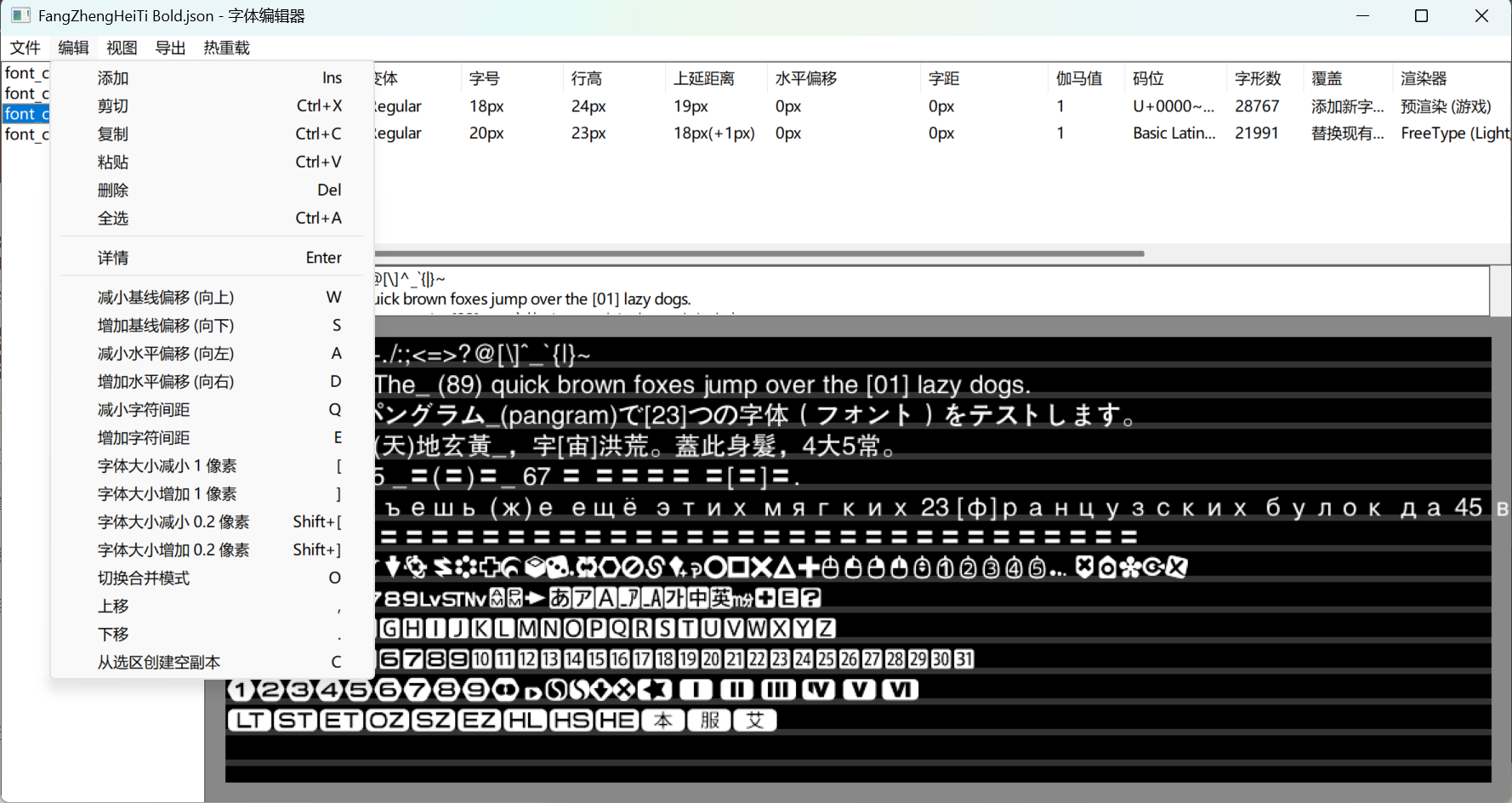Click 减小基线偏移 (向上)
Viewport: 1512px width, 803px height.
pos(164,297)
